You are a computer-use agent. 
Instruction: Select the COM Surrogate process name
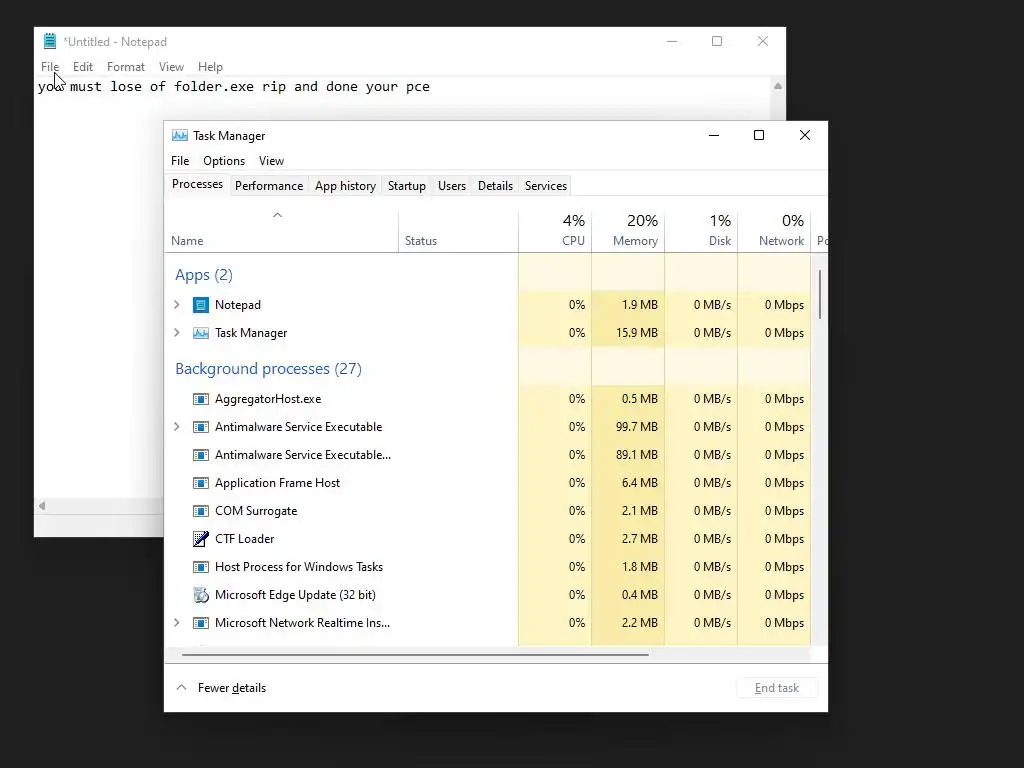point(256,511)
